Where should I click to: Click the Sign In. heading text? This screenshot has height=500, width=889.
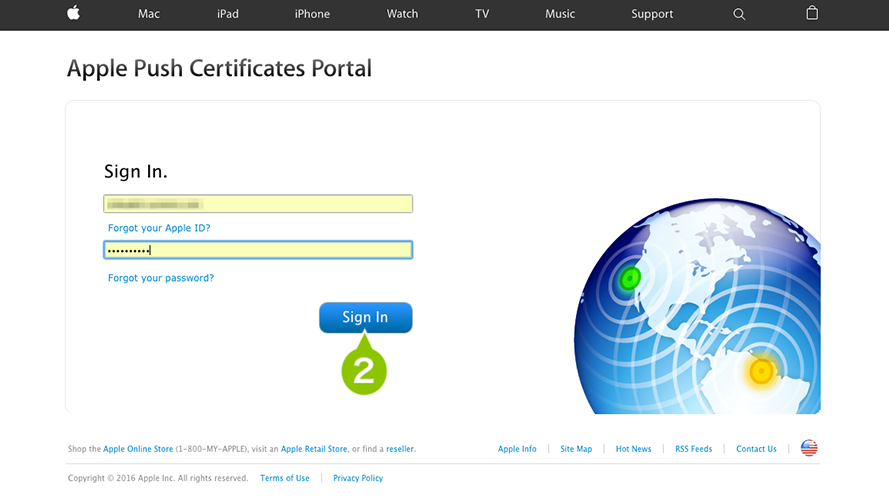coord(136,171)
